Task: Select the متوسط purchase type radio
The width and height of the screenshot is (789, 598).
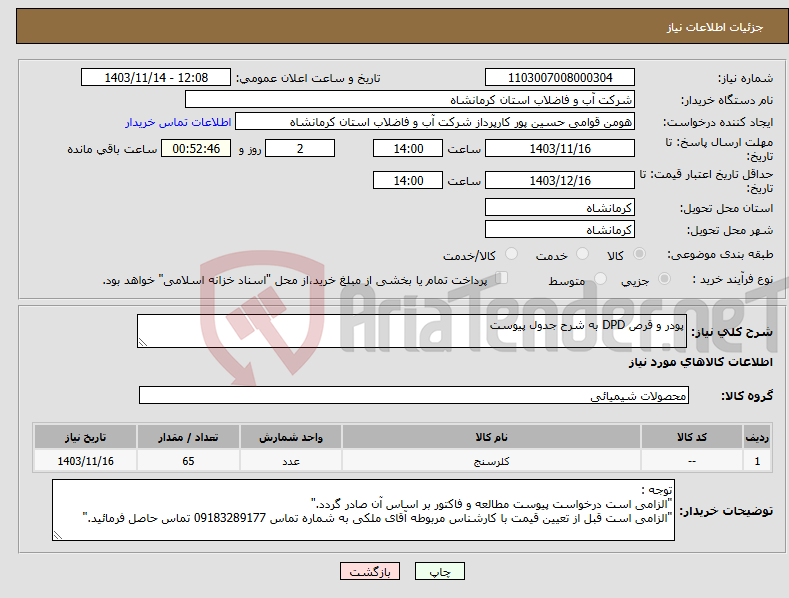Action: point(600,278)
